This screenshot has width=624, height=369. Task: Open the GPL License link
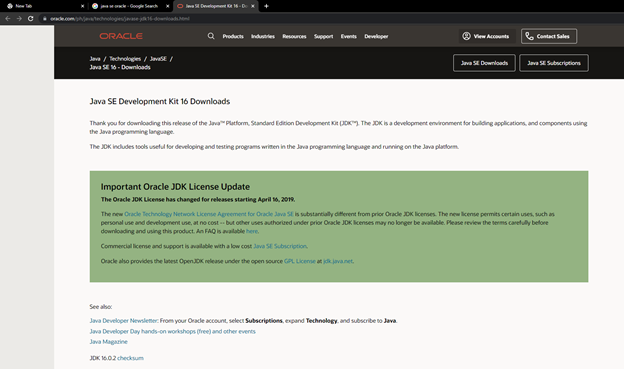300,261
